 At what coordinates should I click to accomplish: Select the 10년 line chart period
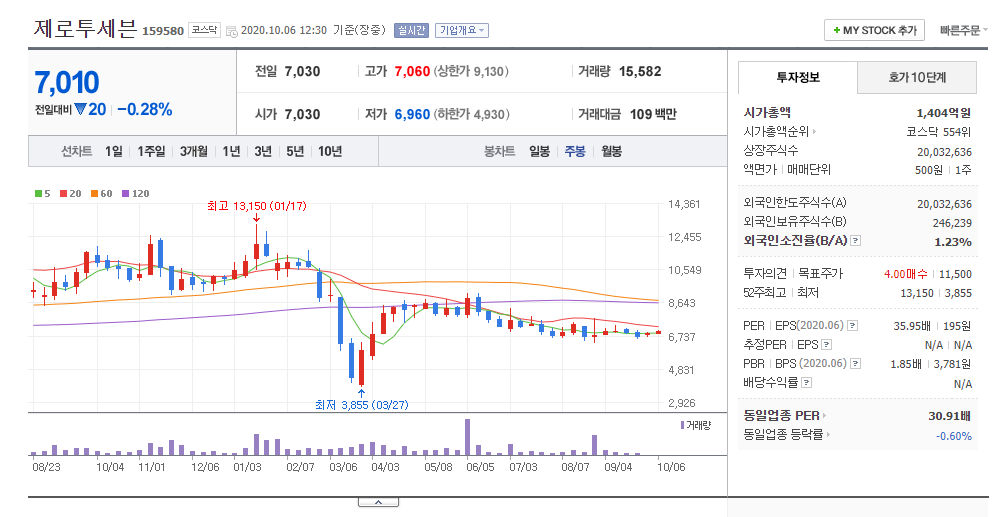[x=330, y=151]
